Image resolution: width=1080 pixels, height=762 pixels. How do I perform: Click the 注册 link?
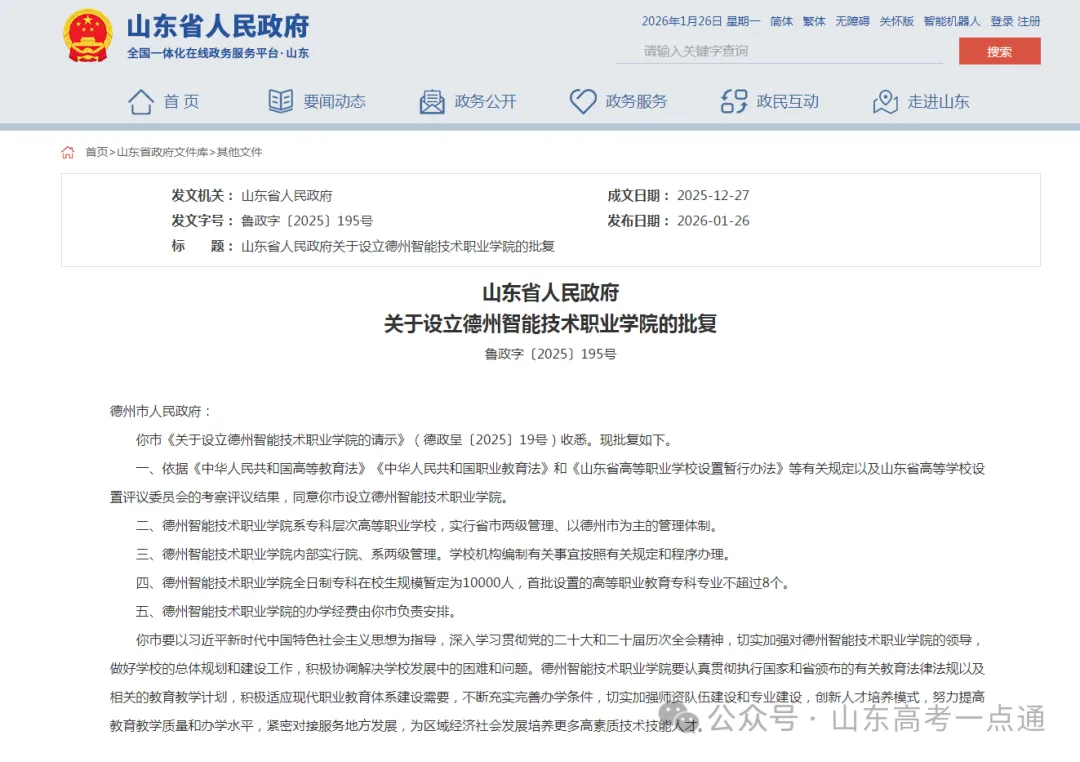tap(1029, 21)
